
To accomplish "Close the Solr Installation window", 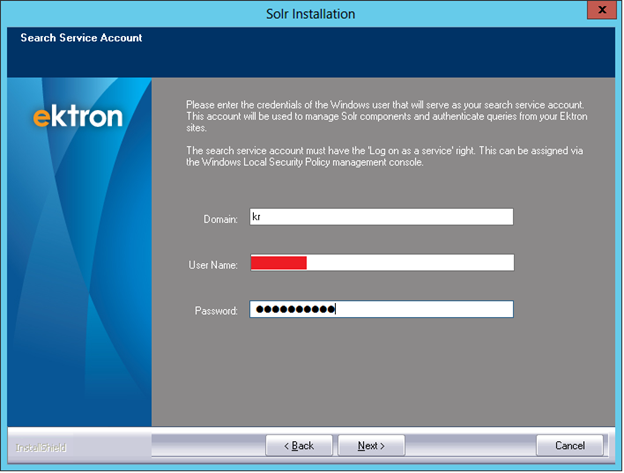I will click(x=599, y=12).
